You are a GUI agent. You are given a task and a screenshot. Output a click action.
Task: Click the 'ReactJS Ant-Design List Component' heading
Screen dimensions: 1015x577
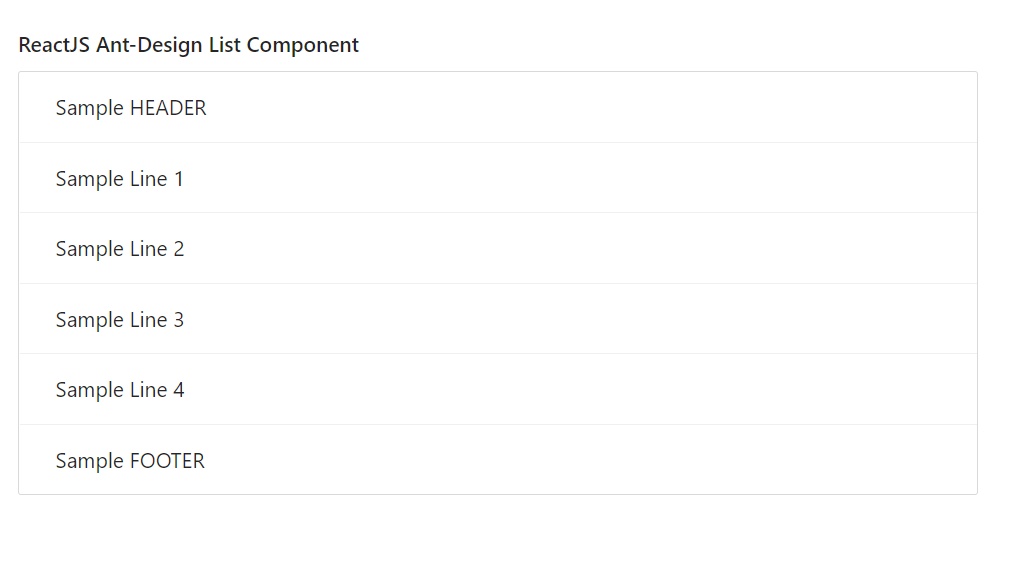pos(188,45)
